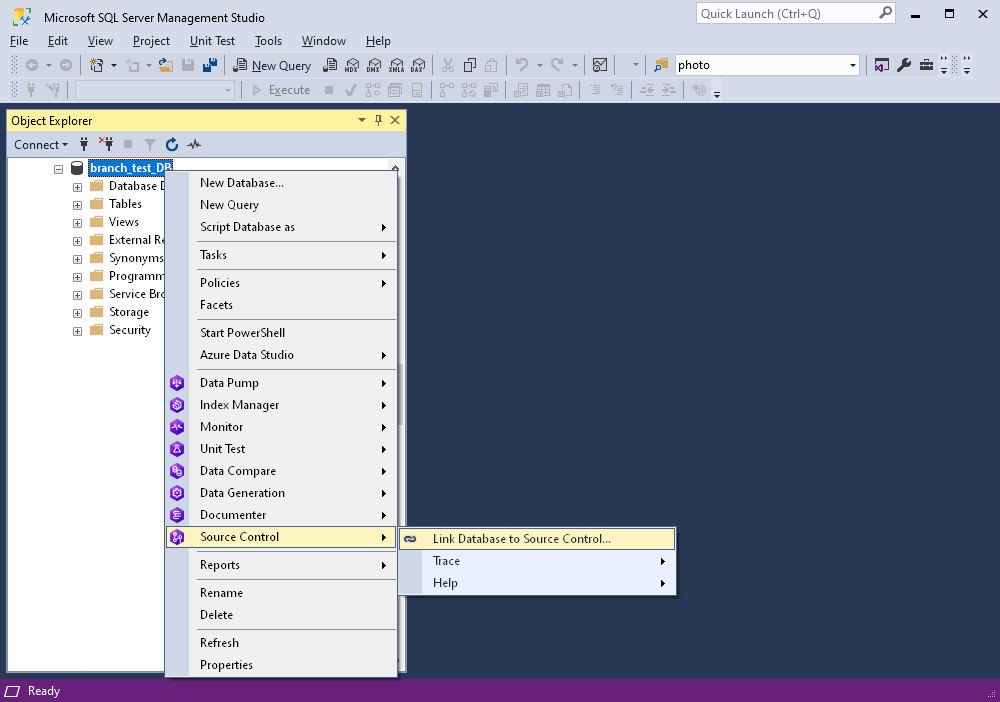Refresh Object Explorer with the refresh icon
Screen dimensions: 1000x702
tap(172, 145)
